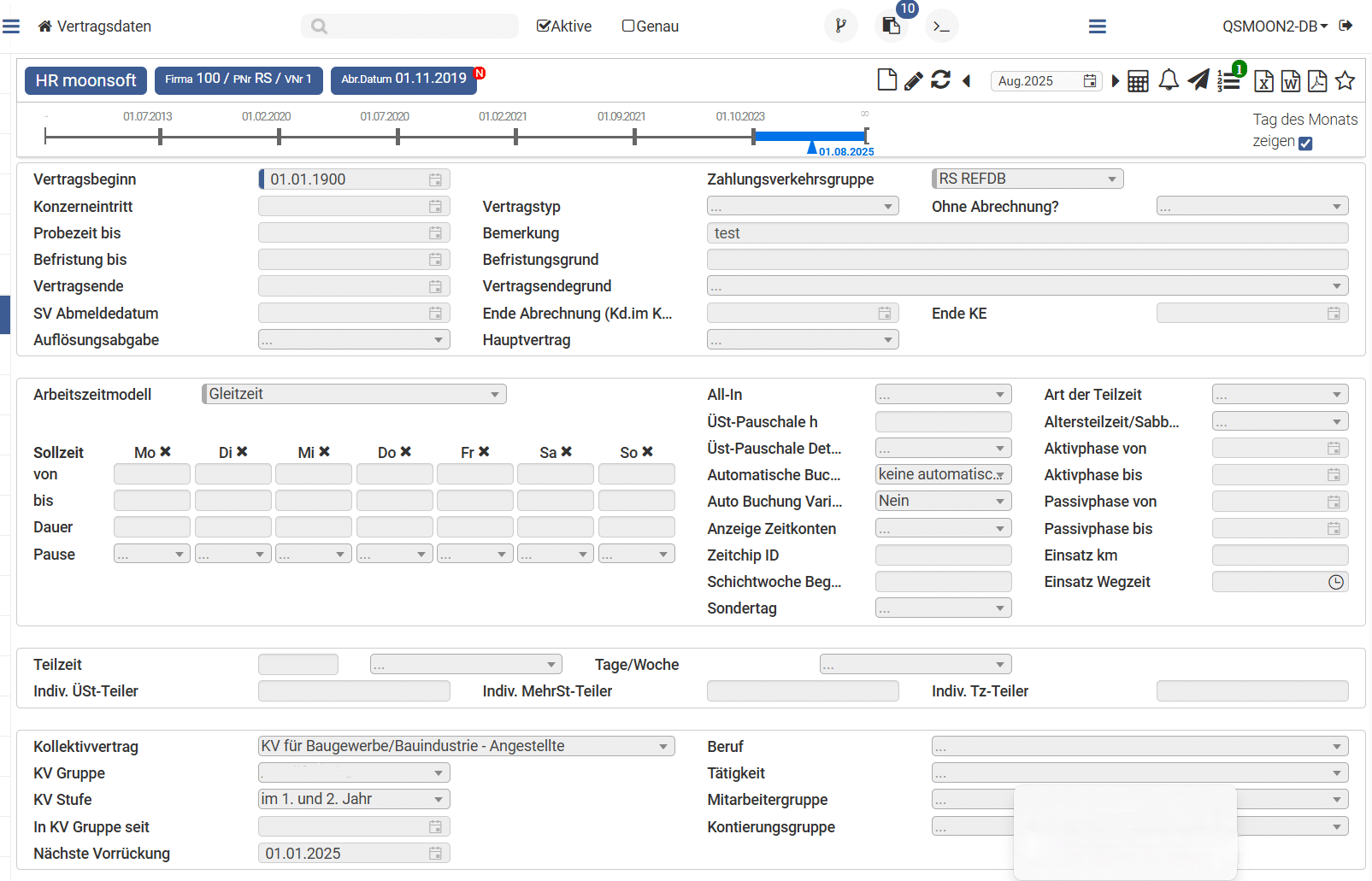Open Auto Buchung Variante Nein dropdown
Viewport: 1372px width, 881px height.
point(944,501)
